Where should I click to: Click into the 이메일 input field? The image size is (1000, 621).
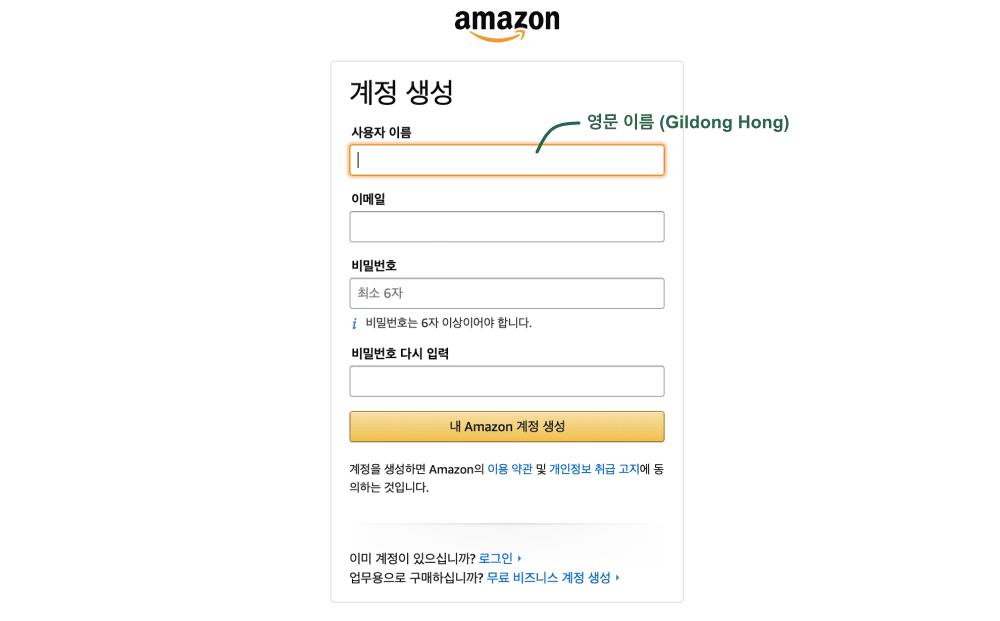point(506,226)
